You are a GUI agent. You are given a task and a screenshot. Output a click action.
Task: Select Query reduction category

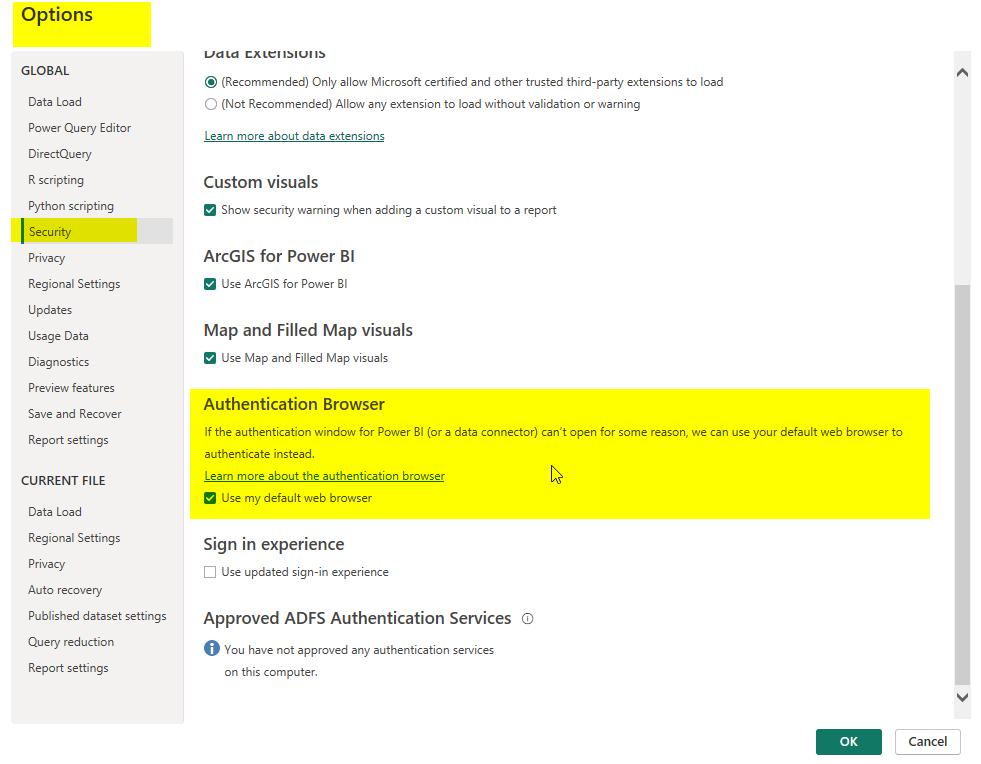tap(71, 642)
